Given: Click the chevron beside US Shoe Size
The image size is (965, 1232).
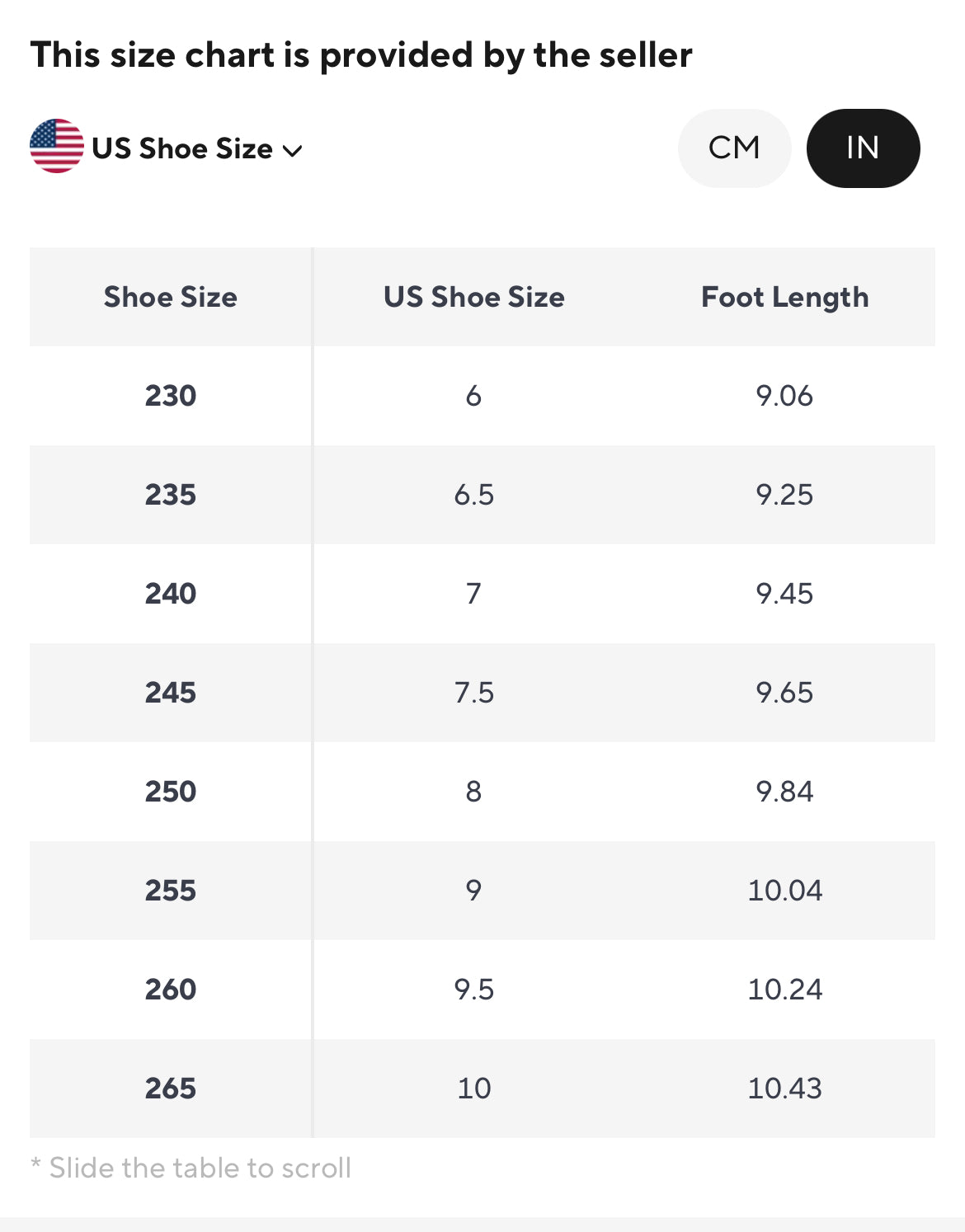Looking at the screenshot, I should (293, 150).
